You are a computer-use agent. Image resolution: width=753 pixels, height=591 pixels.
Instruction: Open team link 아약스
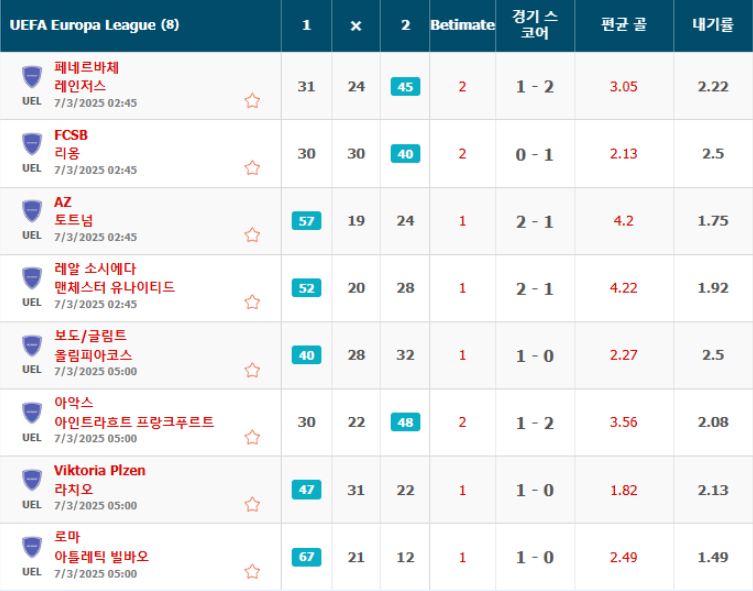(x=73, y=402)
